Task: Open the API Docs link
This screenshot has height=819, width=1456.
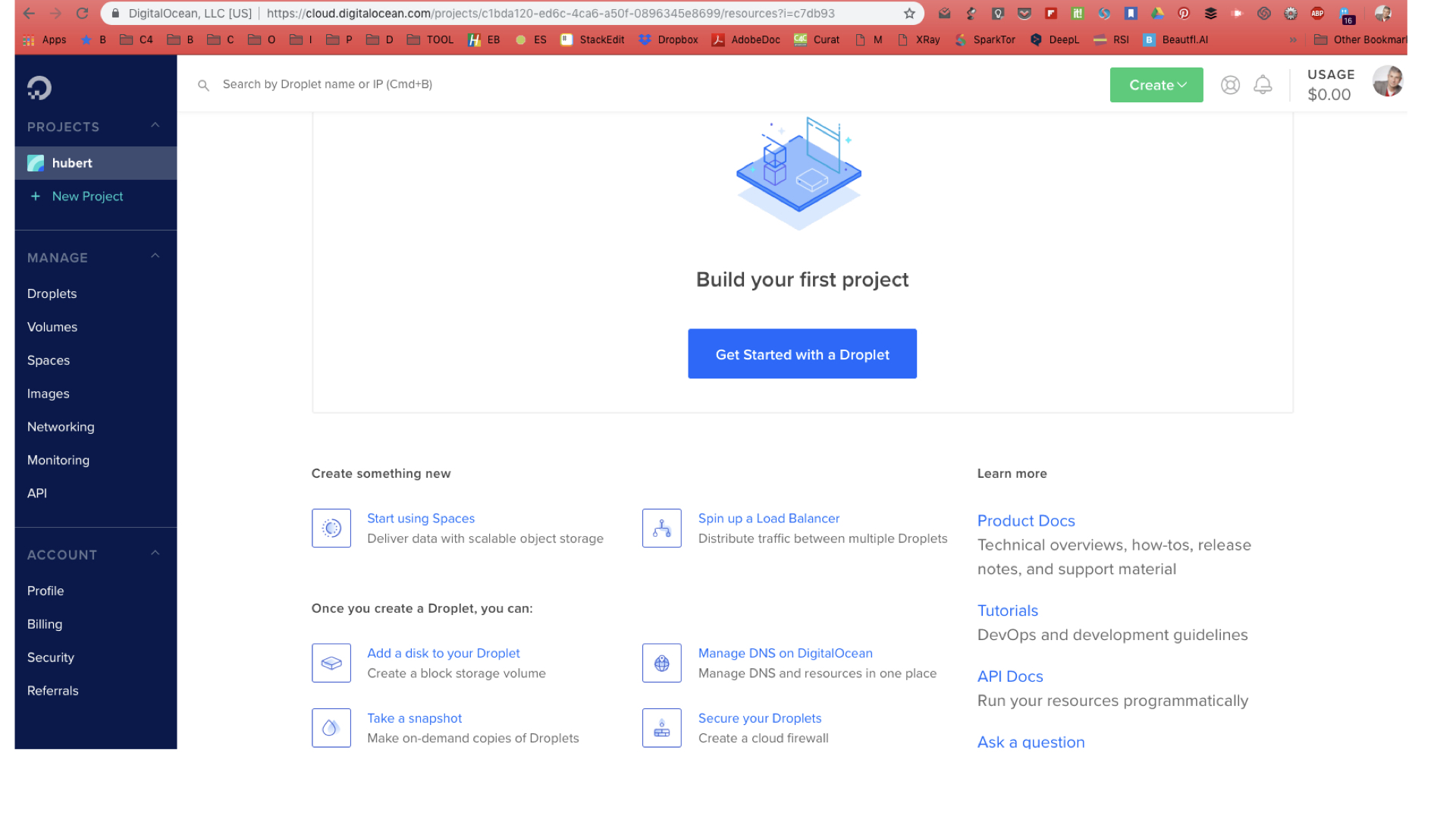Action: [1010, 676]
